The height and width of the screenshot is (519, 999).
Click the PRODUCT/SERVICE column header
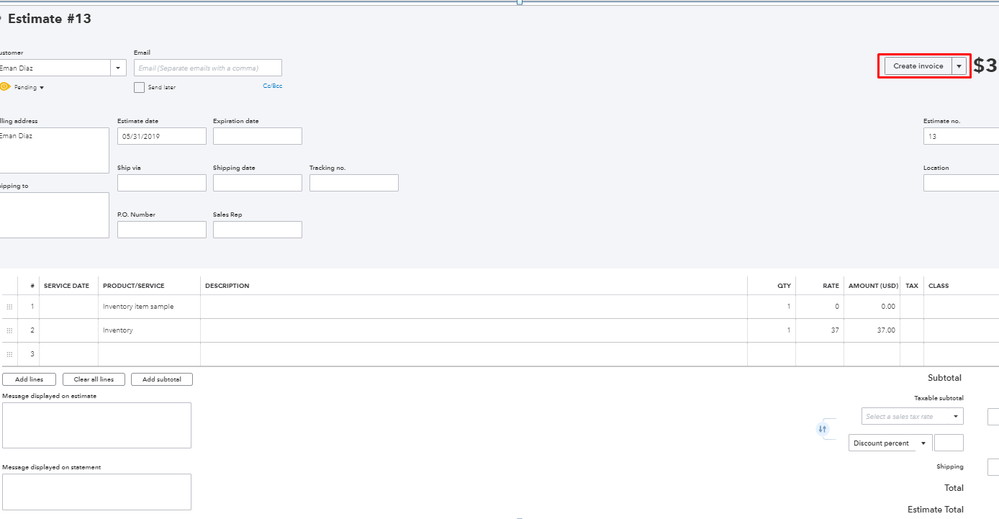134,286
